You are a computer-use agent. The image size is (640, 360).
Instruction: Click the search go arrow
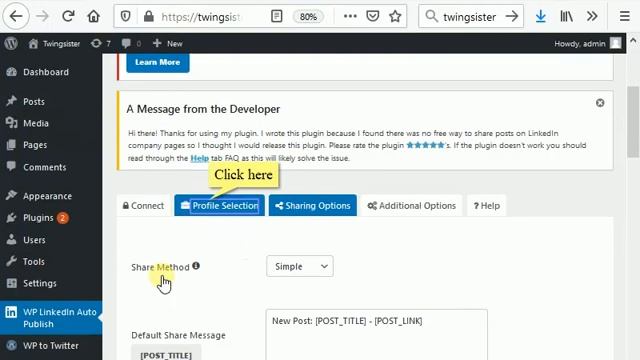pos(511,16)
